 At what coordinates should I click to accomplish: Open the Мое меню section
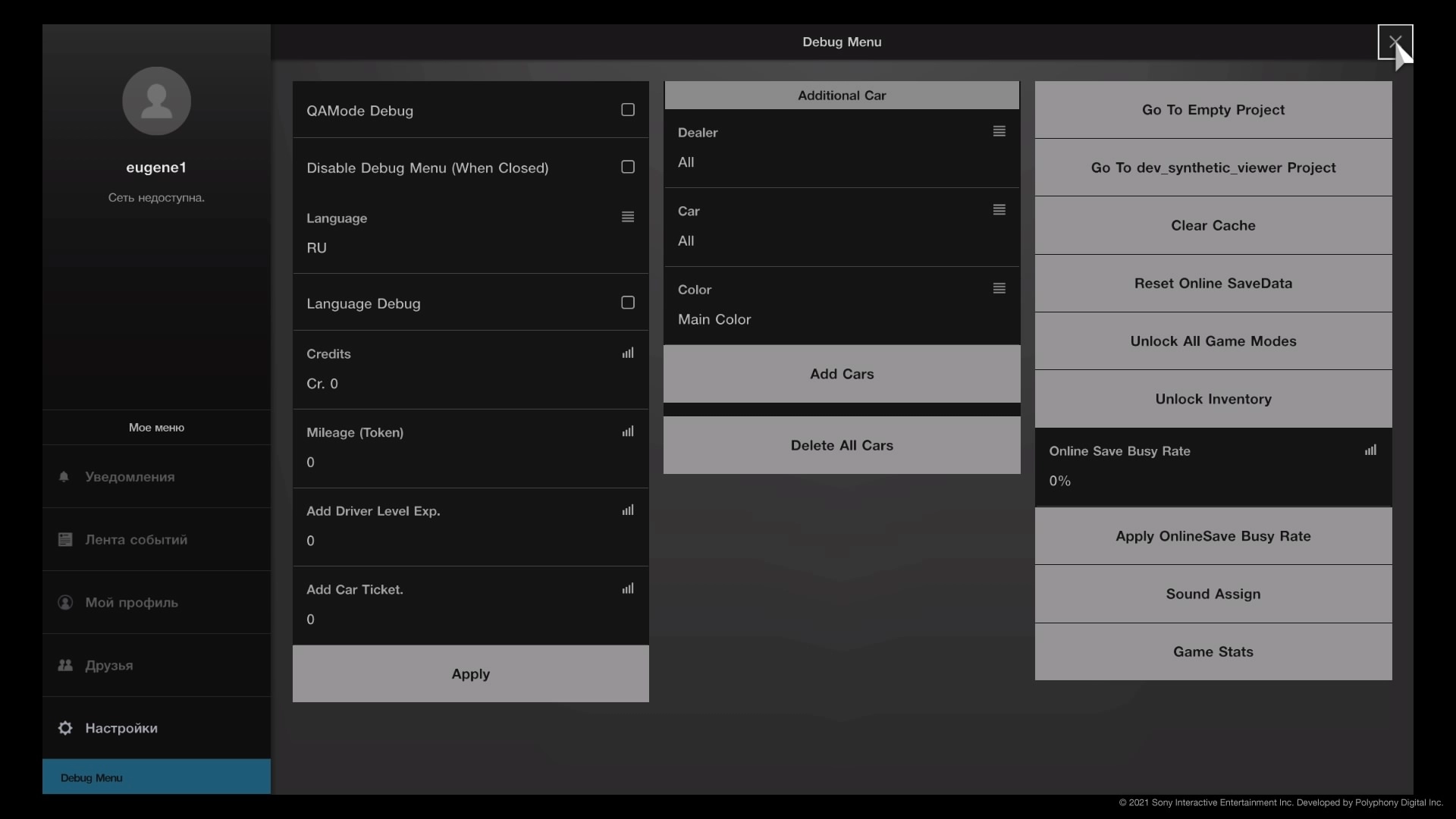point(156,428)
